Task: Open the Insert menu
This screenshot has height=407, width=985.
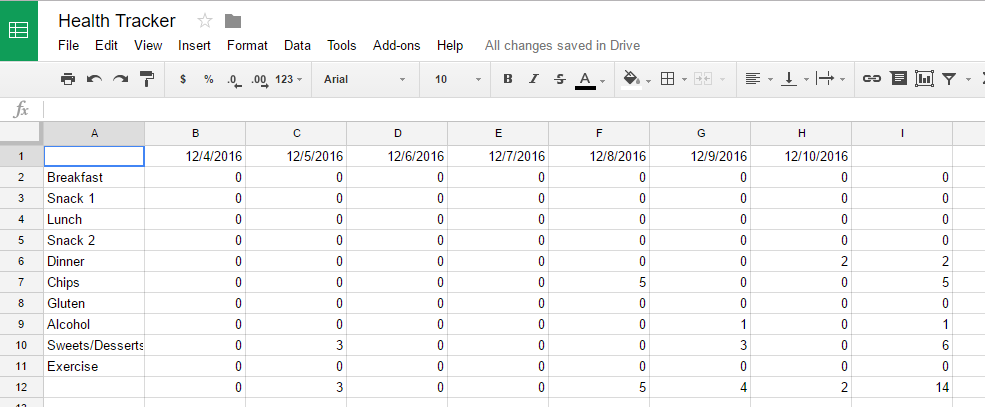Action: pos(194,45)
